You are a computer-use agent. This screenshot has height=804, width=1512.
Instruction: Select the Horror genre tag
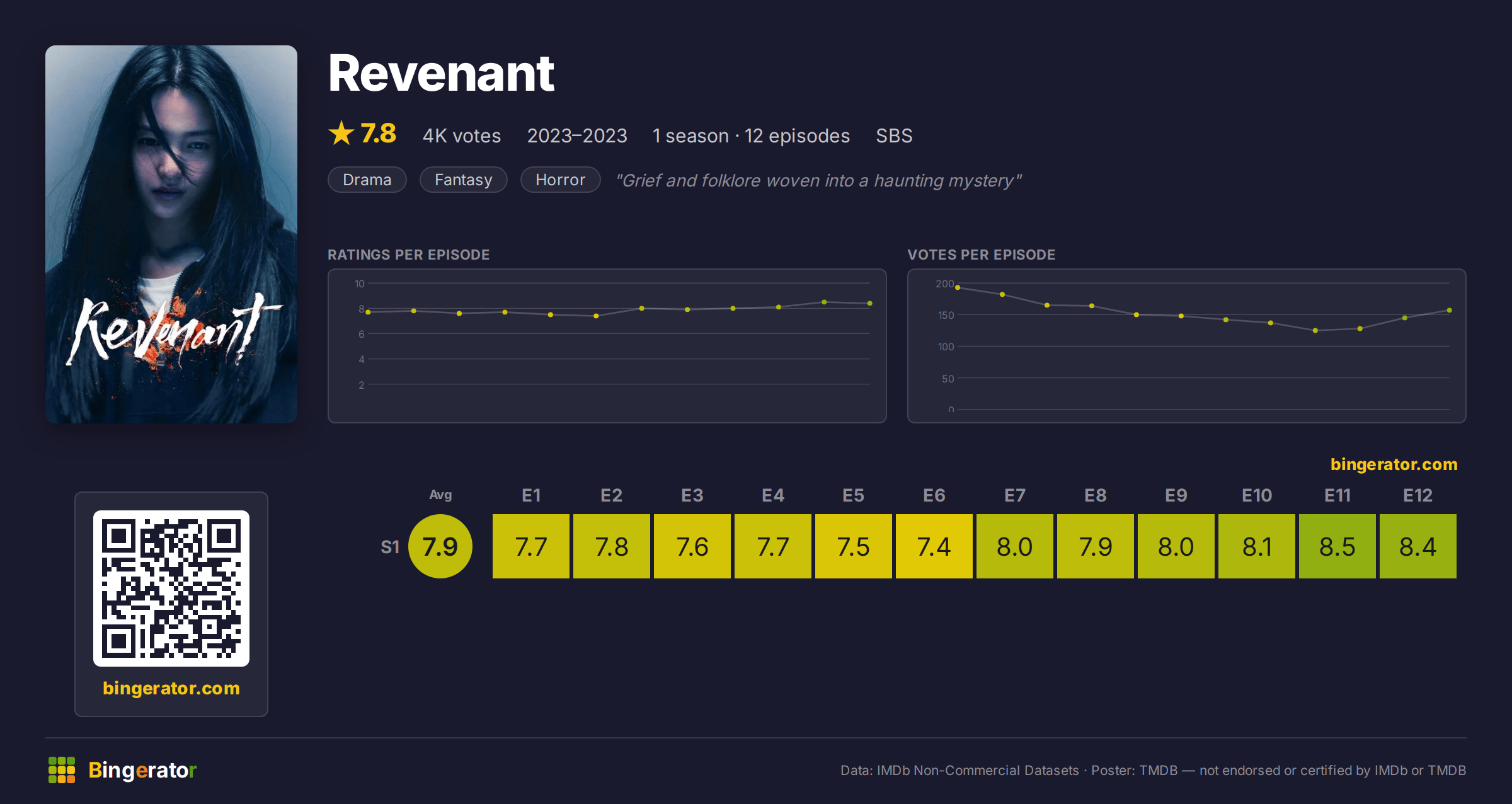click(x=561, y=180)
